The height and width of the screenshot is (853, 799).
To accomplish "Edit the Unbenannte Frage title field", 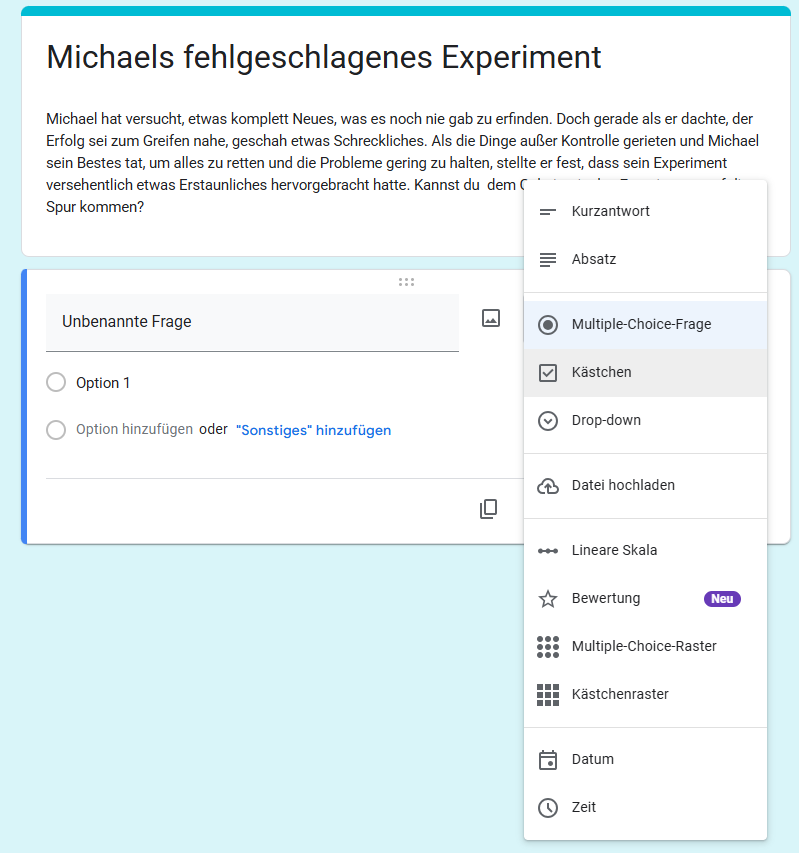I will (252, 322).
